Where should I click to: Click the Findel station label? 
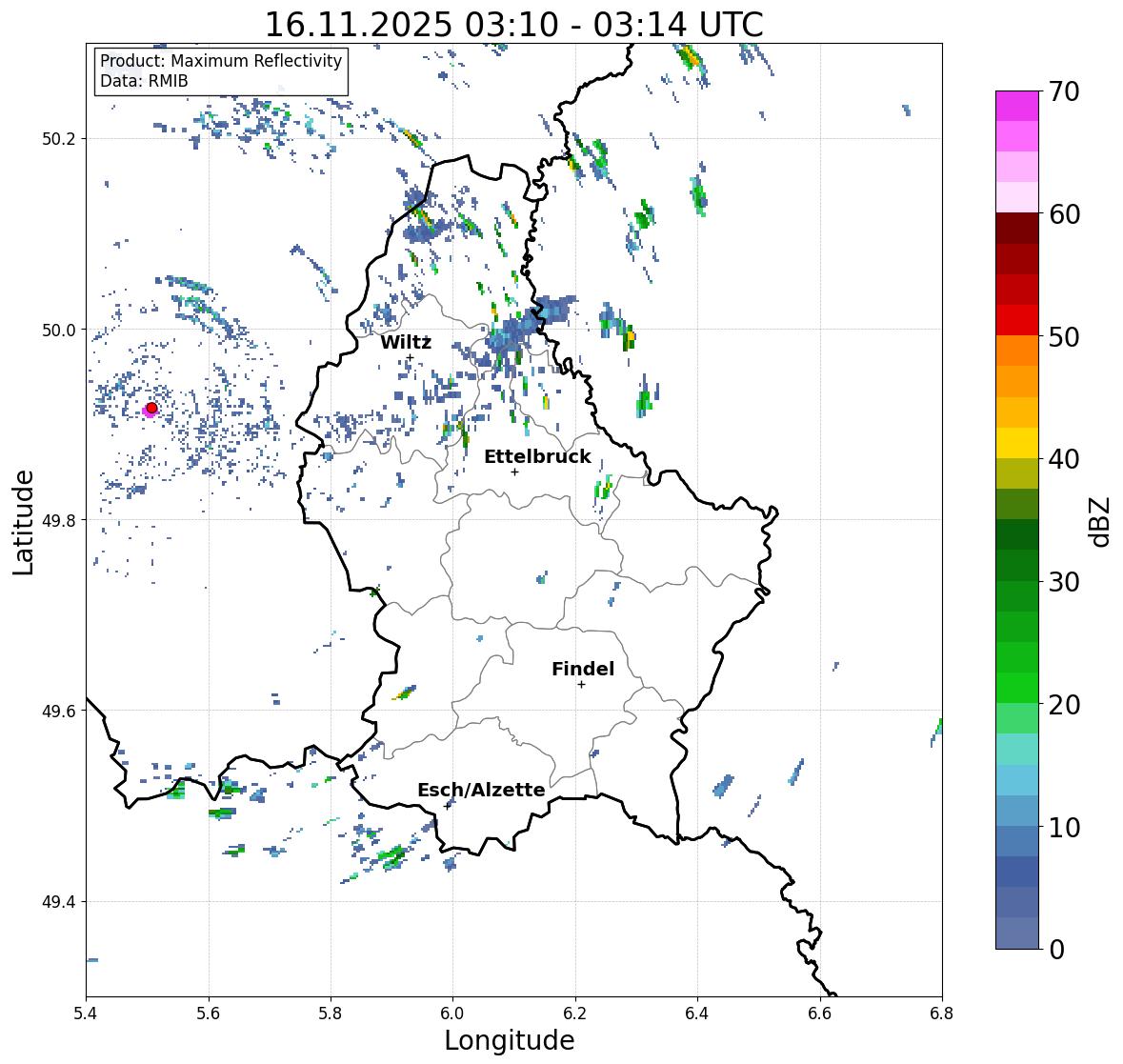pyautogui.click(x=583, y=669)
